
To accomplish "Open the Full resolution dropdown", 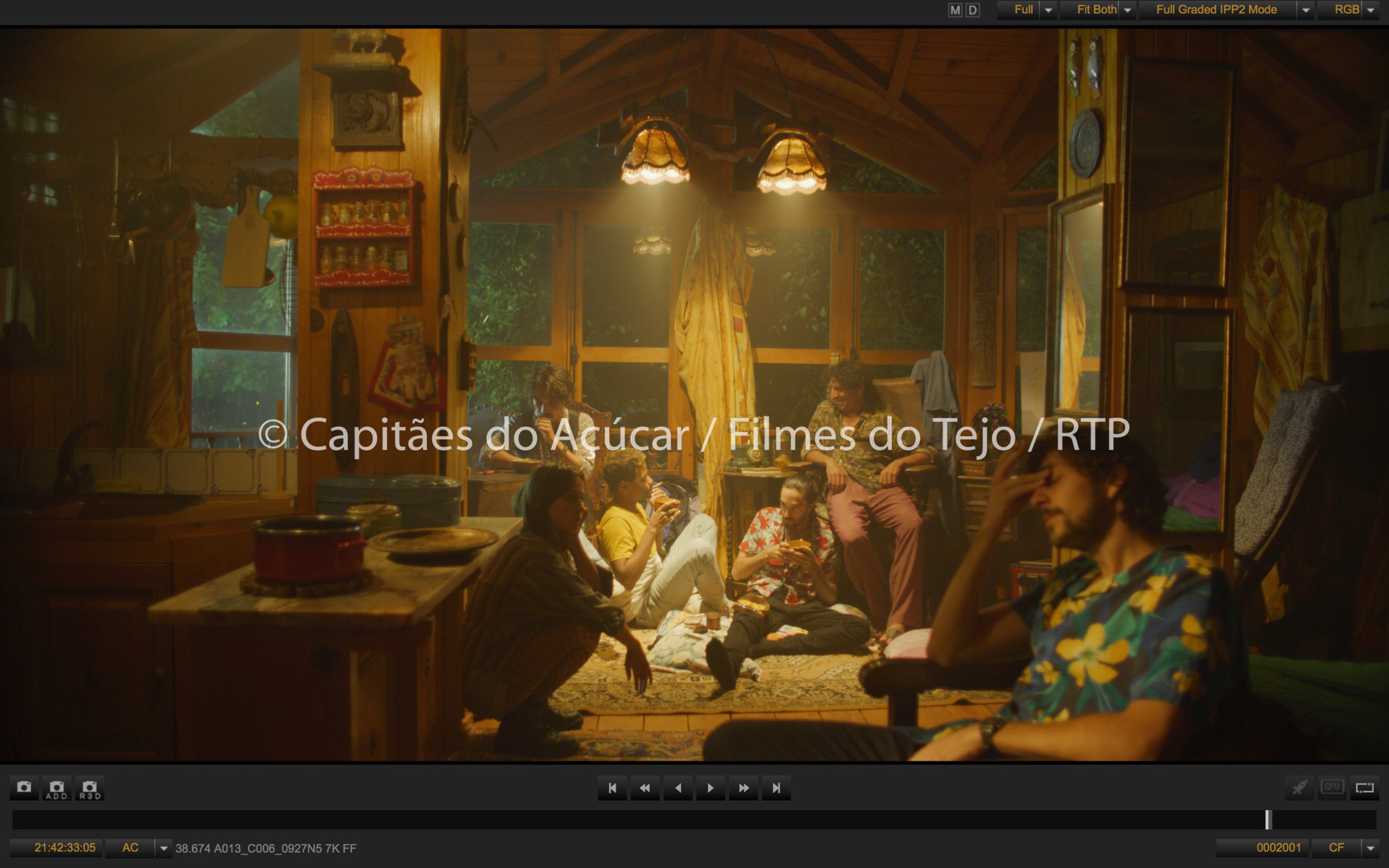I will (1048, 10).
